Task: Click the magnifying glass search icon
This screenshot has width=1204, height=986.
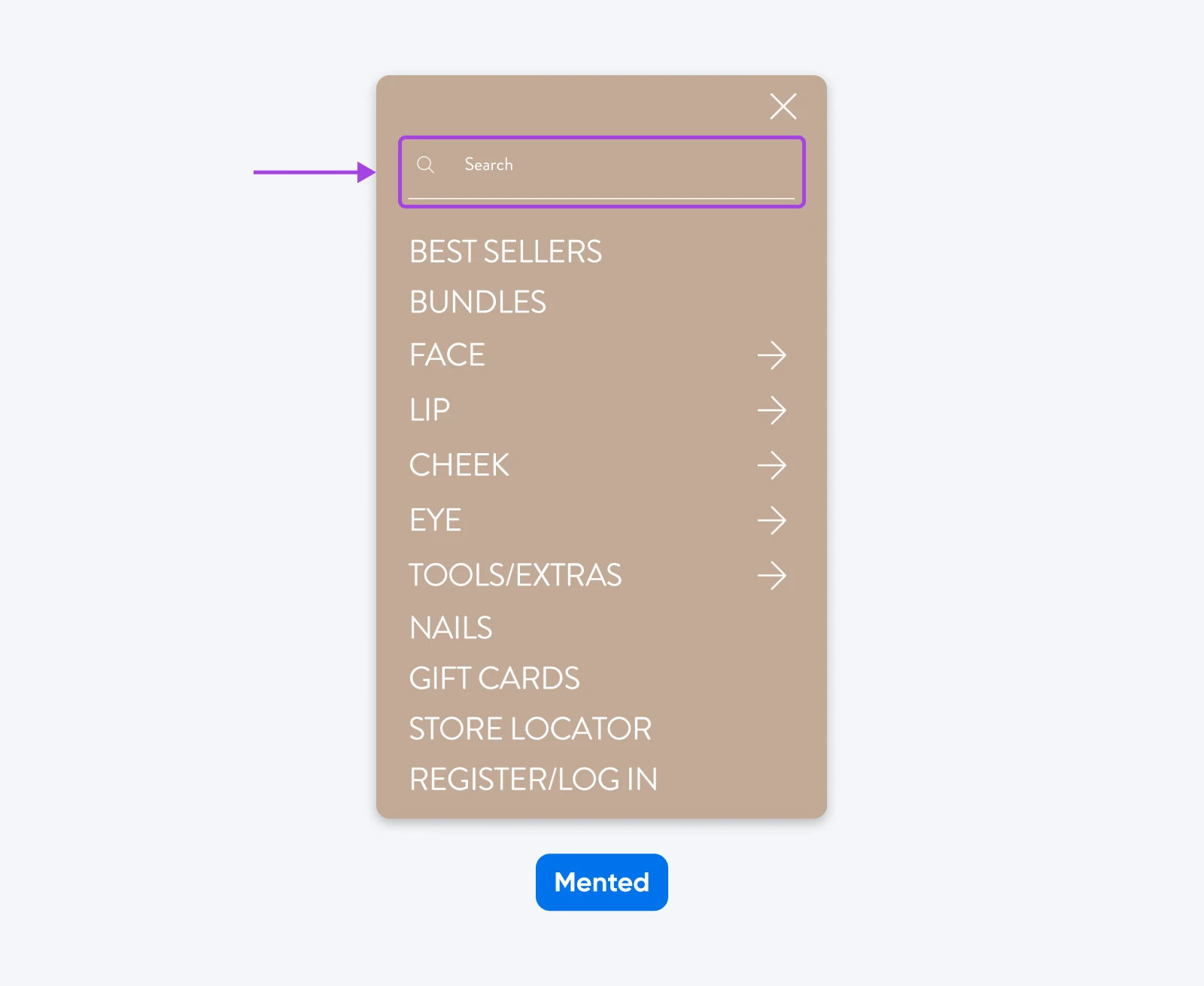Action: click(x=426, y=166)
